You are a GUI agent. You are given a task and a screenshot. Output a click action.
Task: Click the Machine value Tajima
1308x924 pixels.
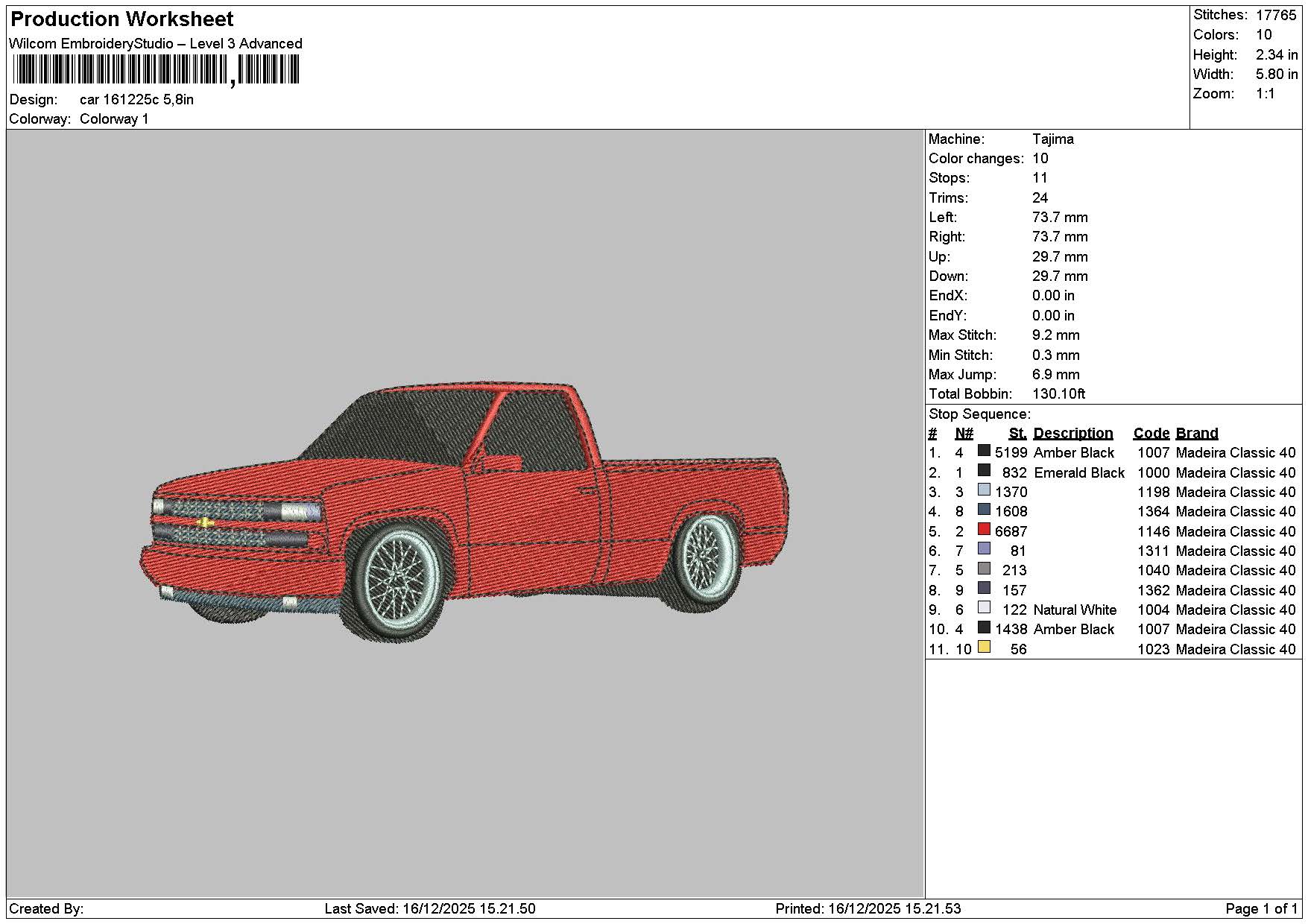tap(1053, 139)
